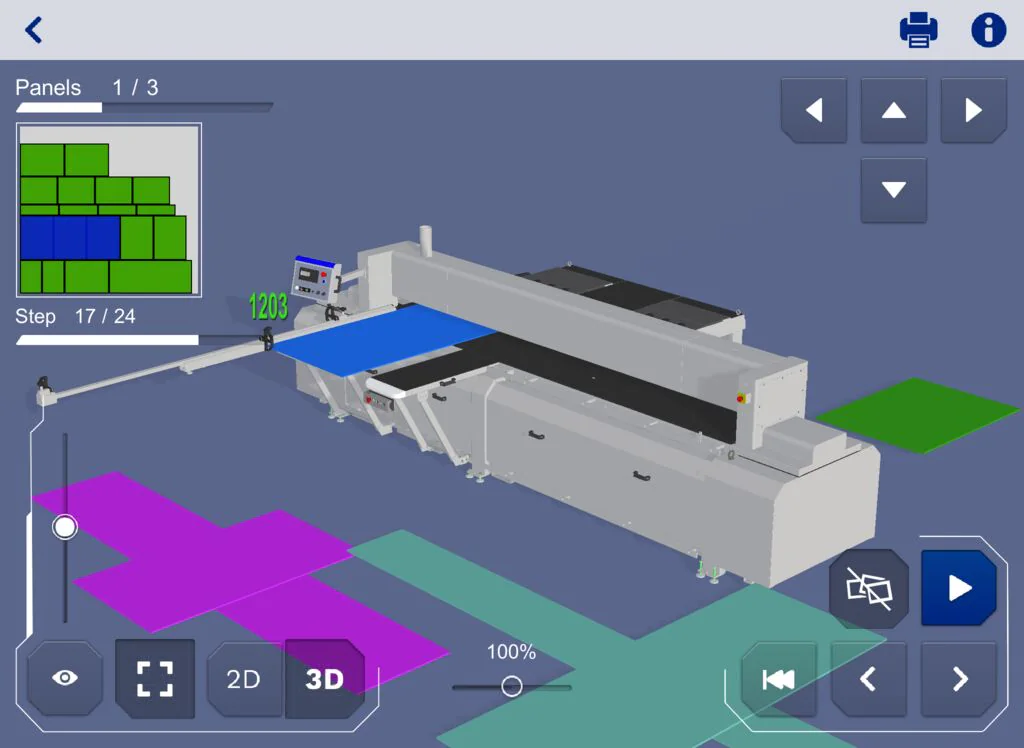
Task: Switch to 2D view mode
Action: tap(243, 679)
